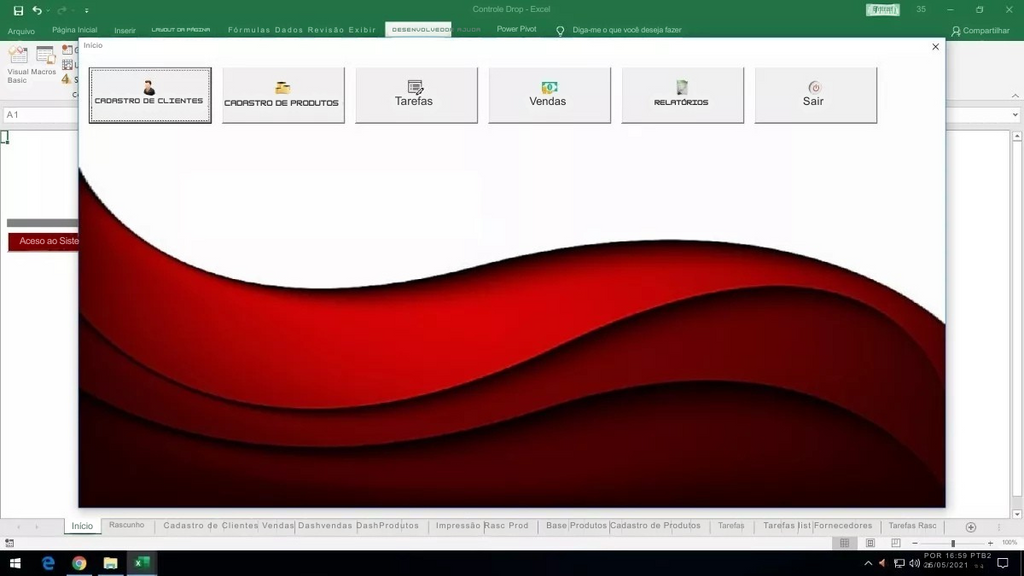
Task: Click 'Diga-me o que você deseja fazer' search box
Action: coord(626,30)
